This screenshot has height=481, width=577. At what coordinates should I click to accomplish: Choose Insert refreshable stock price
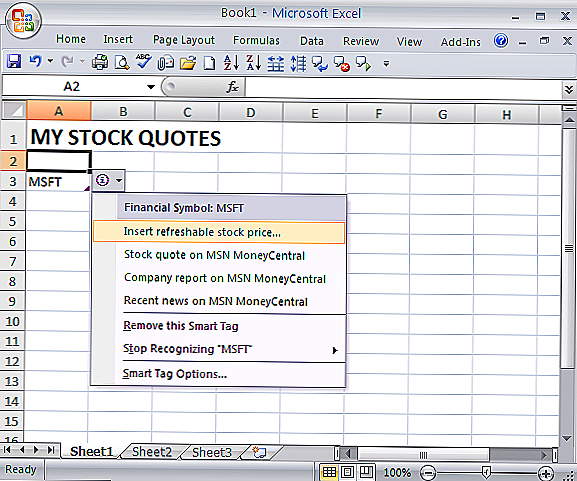point(219,232)
